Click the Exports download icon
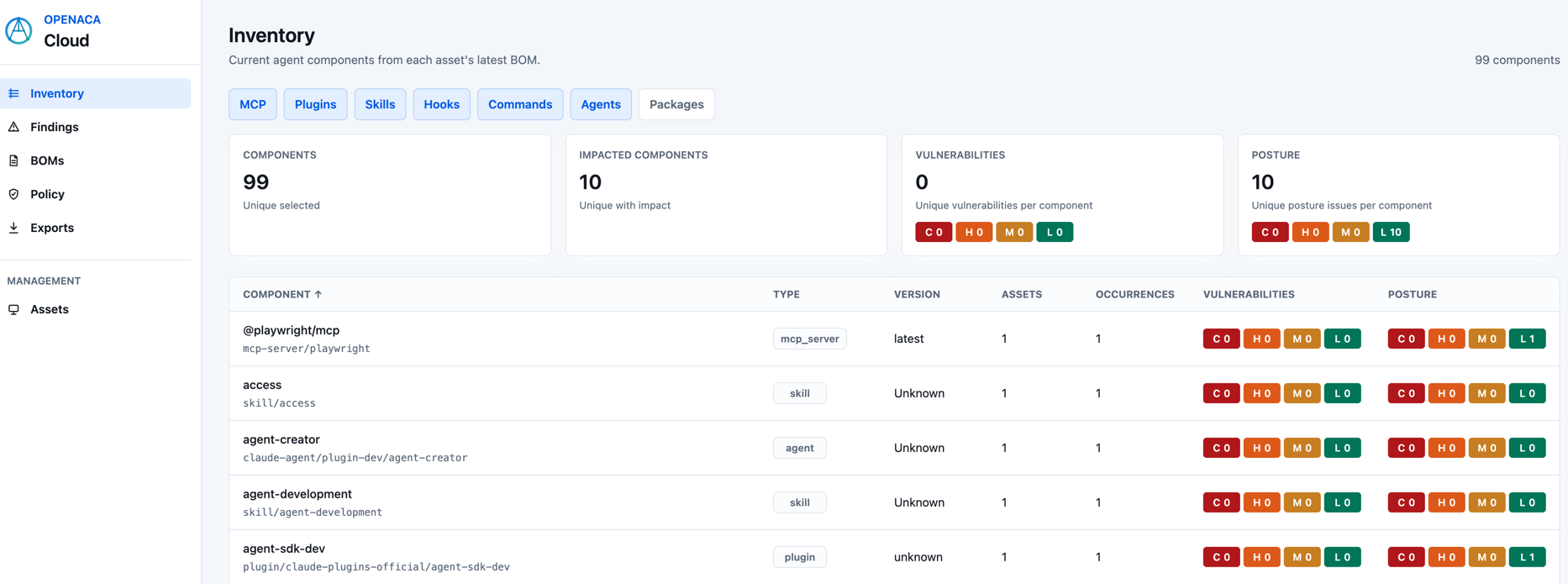The height and width of the screenshot is (584, 1568). point(13,228)
